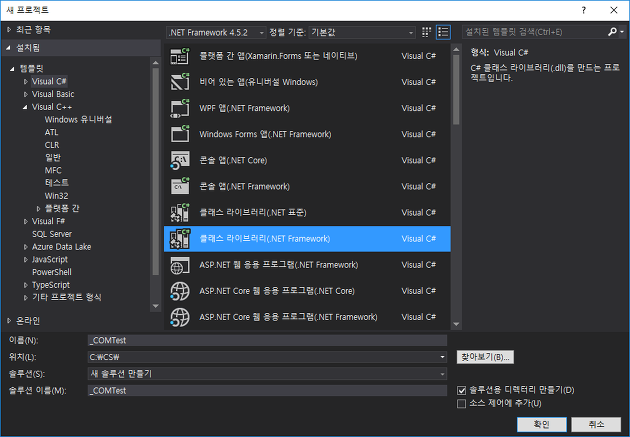The height and width of the screenshot is (437, 630).
Task: Select Visual C# in the template tree
Action: (49, 82)
